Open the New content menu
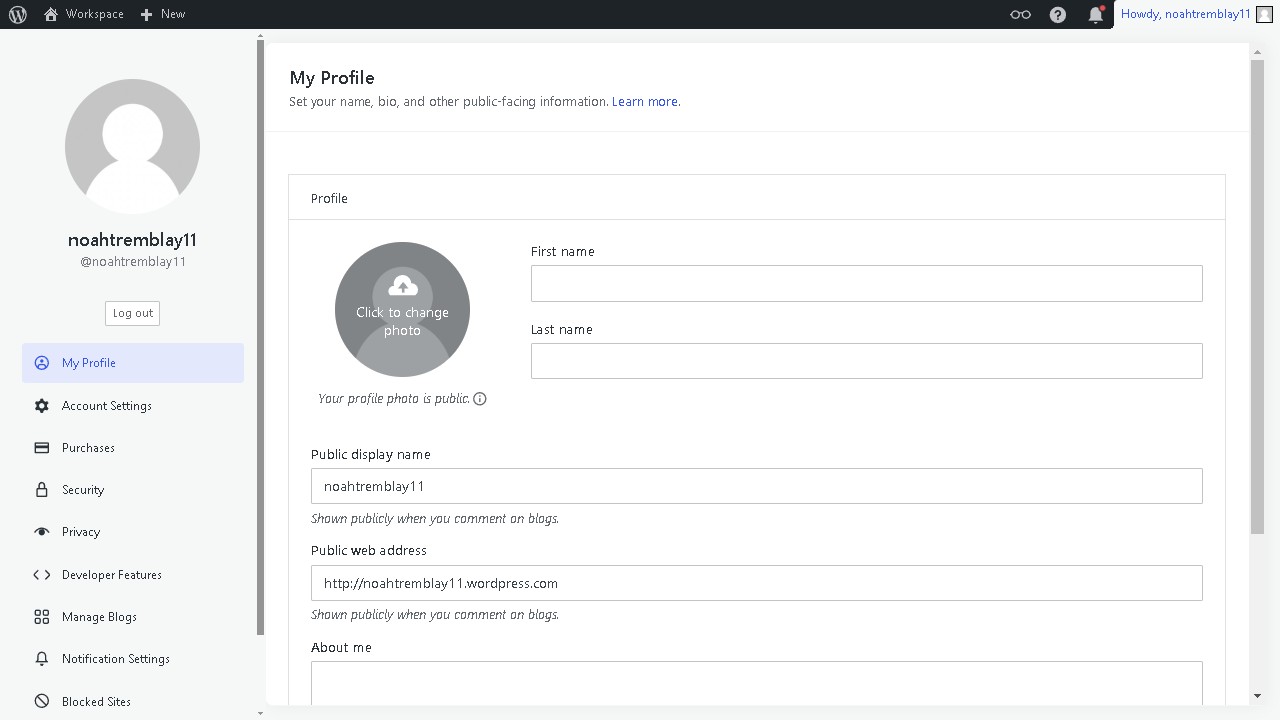1280x720 pixels. point(163,14)
